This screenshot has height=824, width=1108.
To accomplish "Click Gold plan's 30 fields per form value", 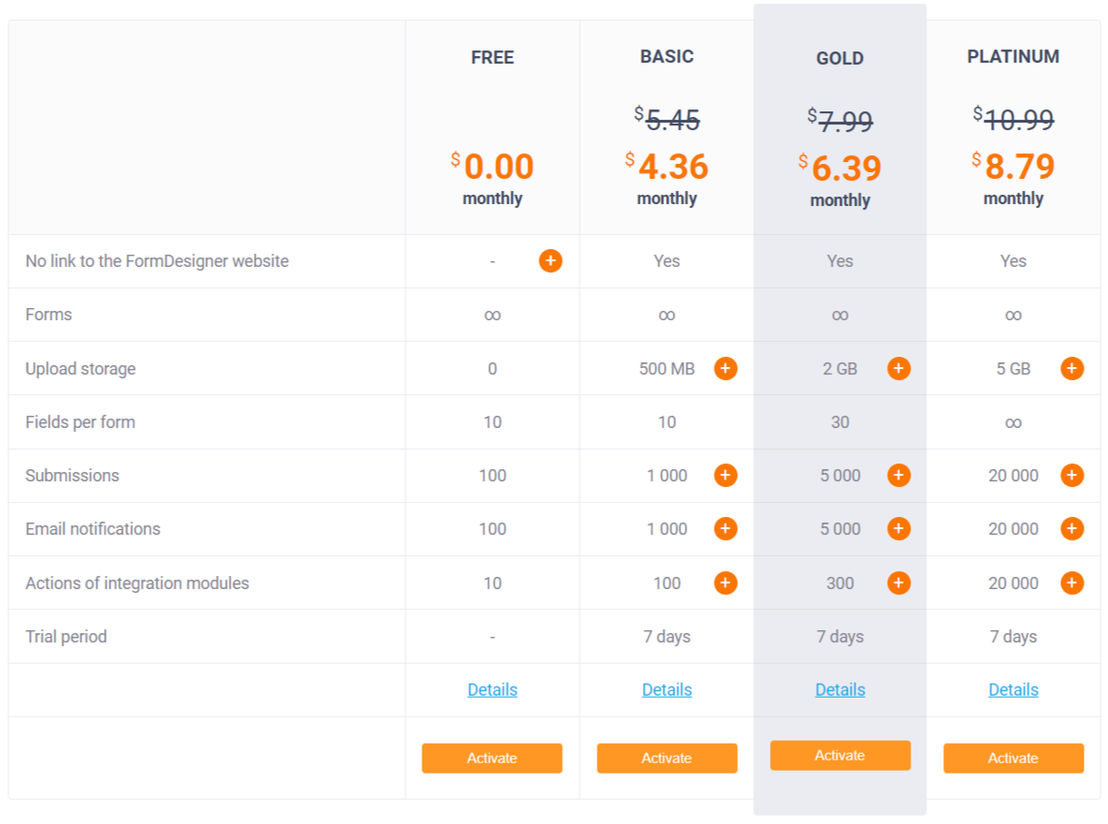I will coord(839,422).
